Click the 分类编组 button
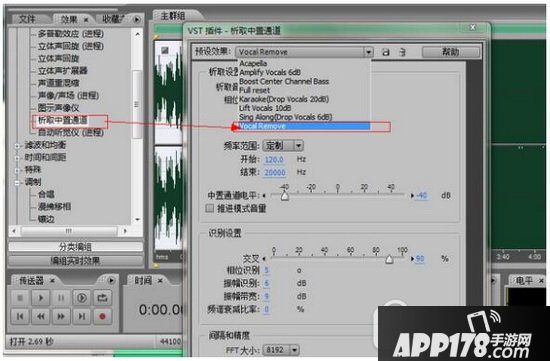 (x=75, y=247)
